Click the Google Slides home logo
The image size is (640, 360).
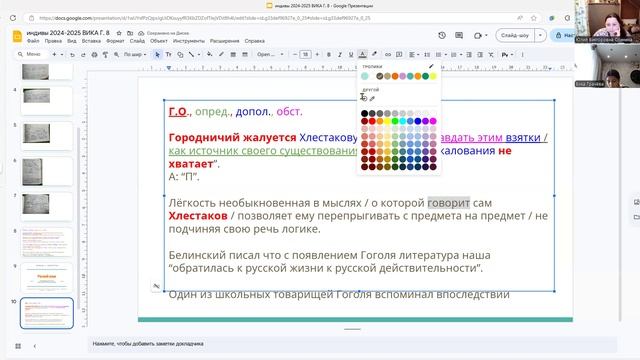(x=17, y=36)
